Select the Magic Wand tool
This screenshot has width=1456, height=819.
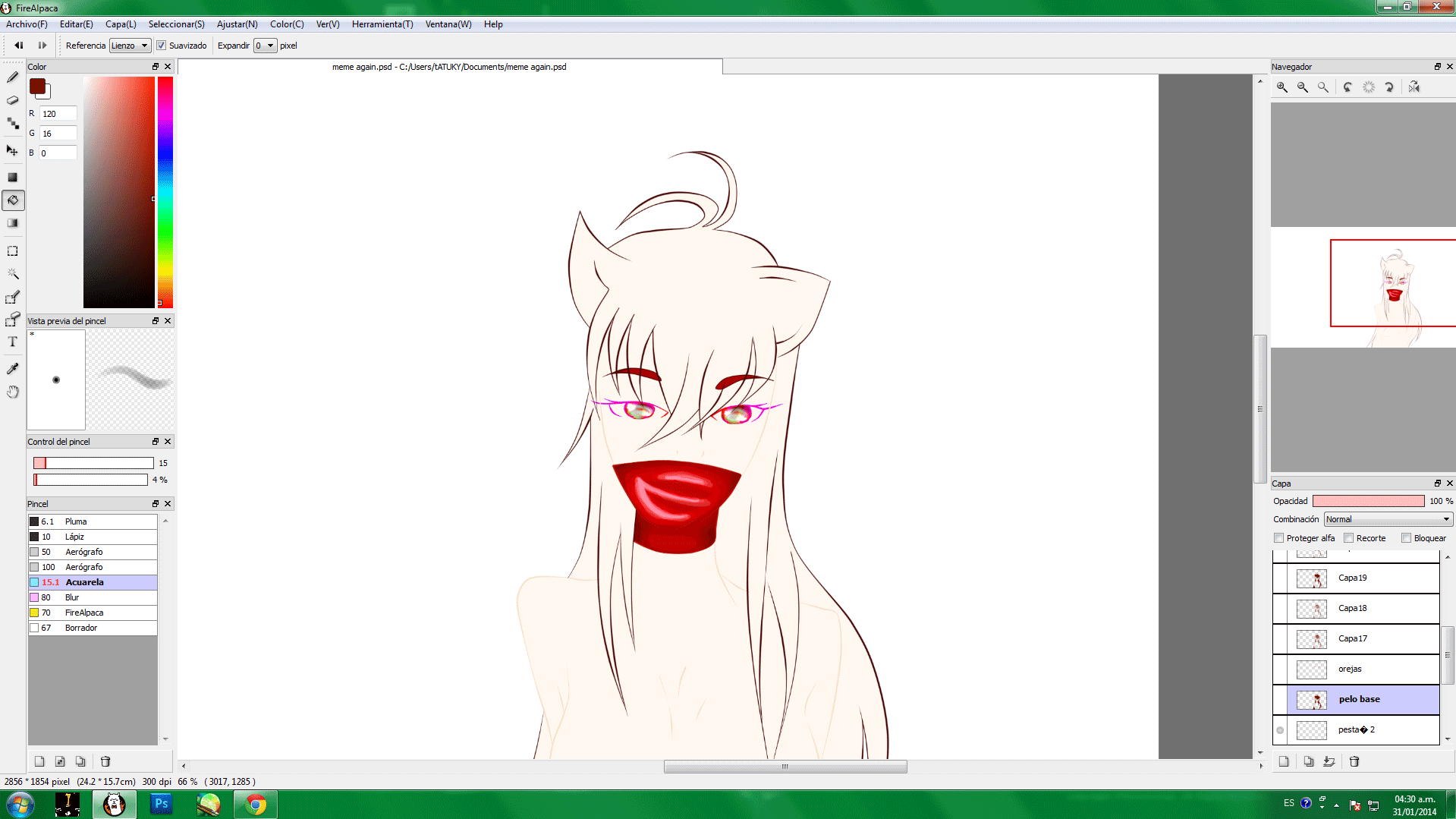point(13,273)
